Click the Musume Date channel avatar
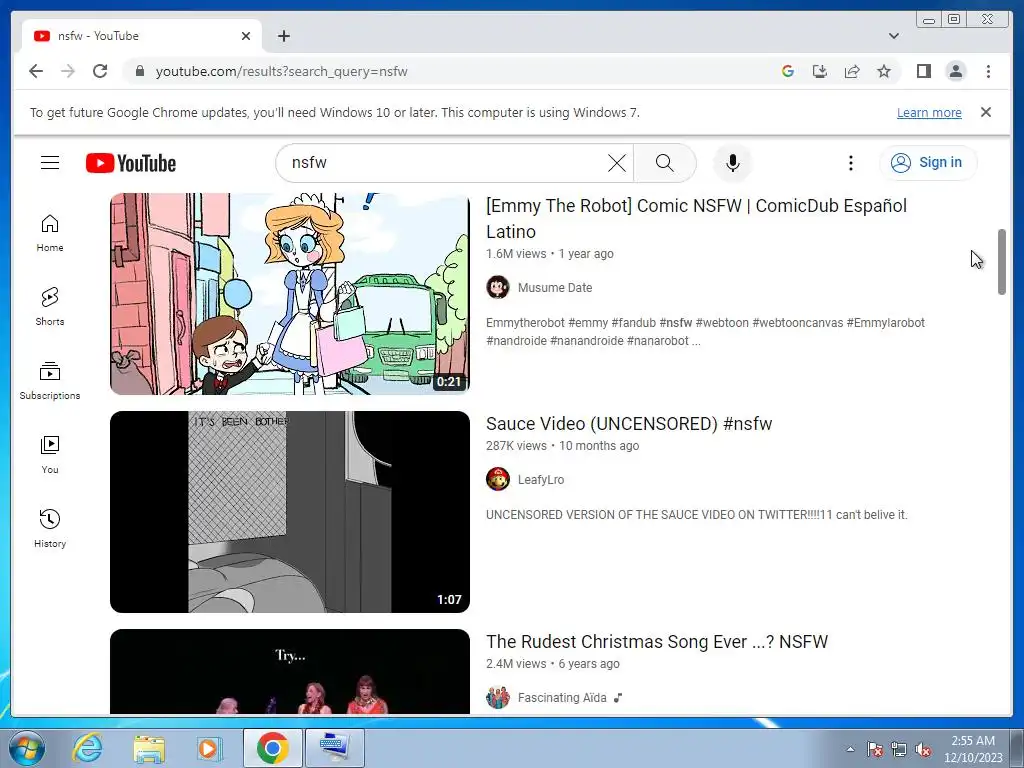1024x768 pixels. [498, 287]
